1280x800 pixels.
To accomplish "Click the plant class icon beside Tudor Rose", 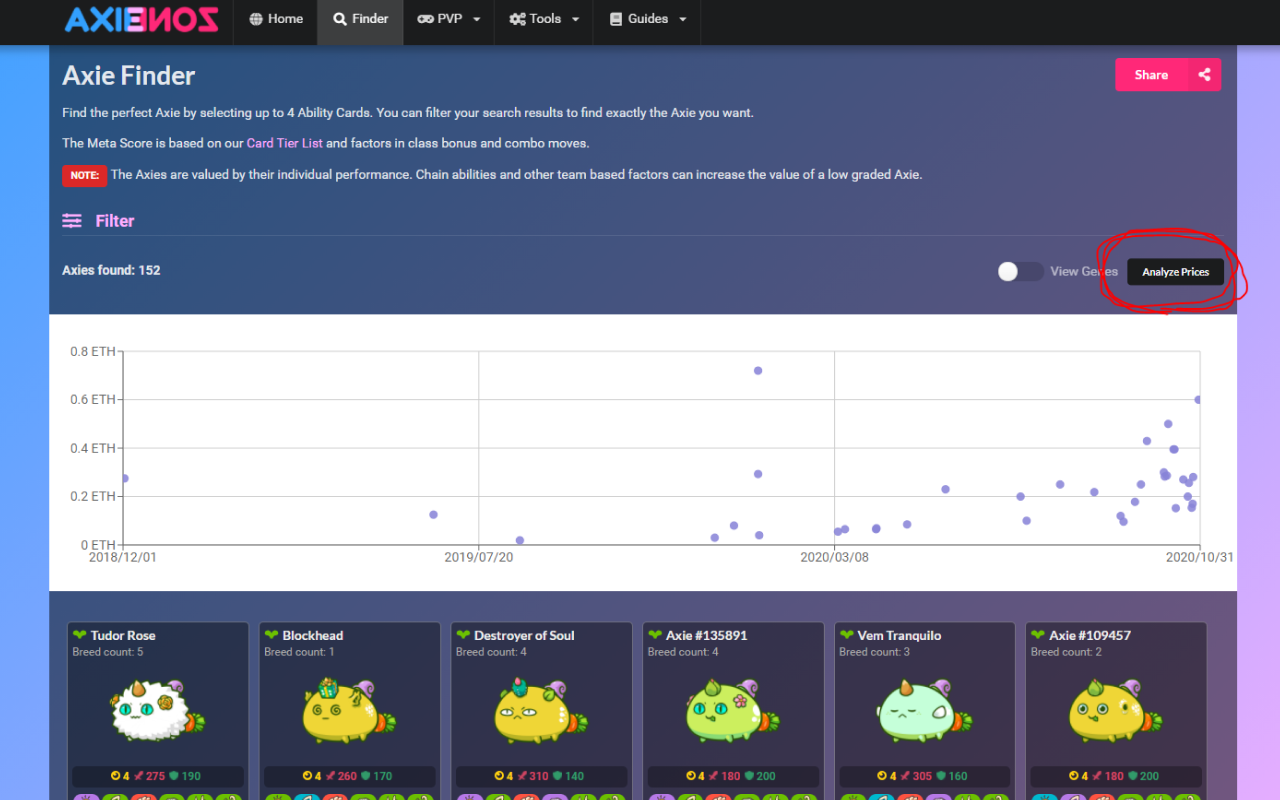I will (x=79, y=635).
